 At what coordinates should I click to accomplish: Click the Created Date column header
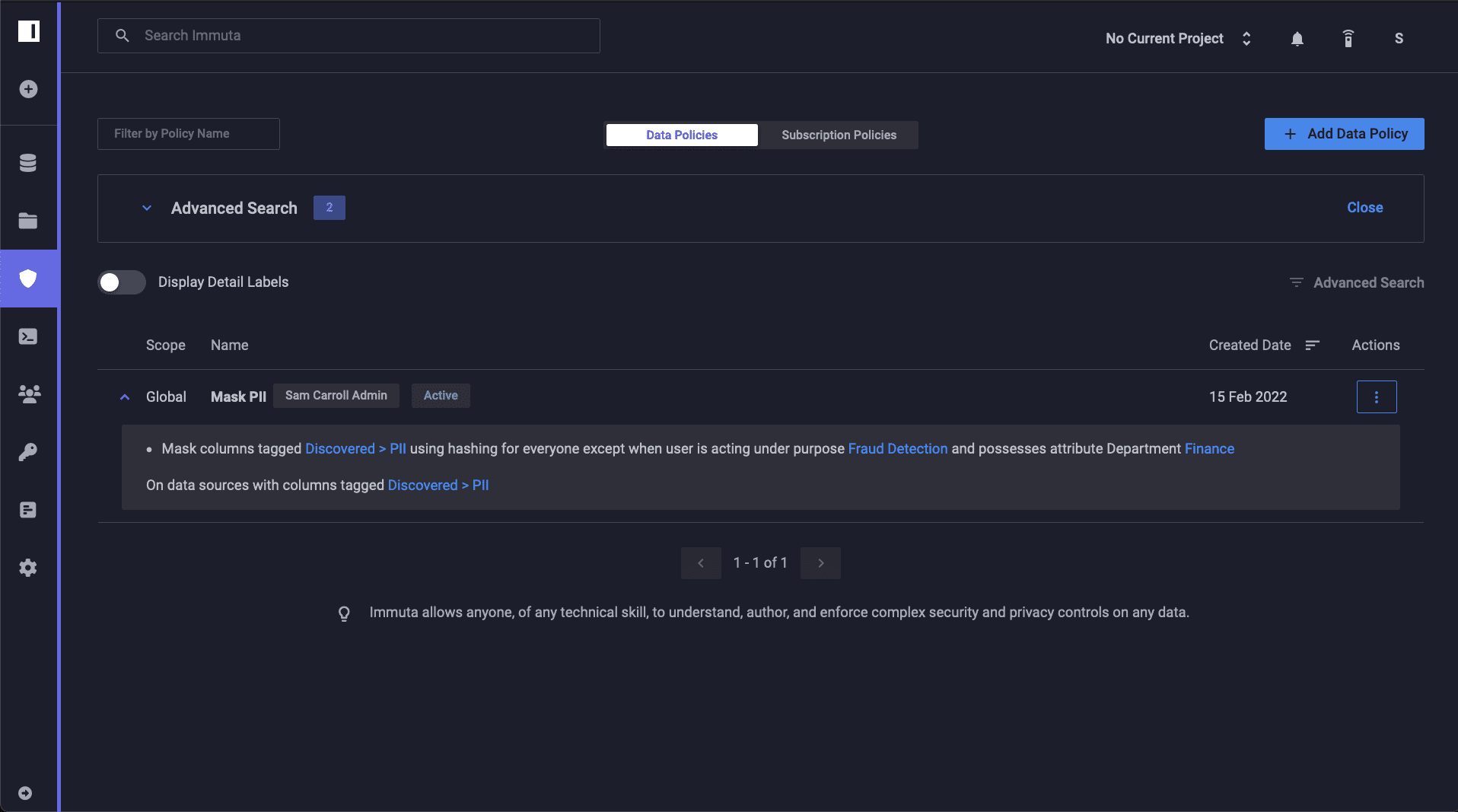coord(1249,345)
